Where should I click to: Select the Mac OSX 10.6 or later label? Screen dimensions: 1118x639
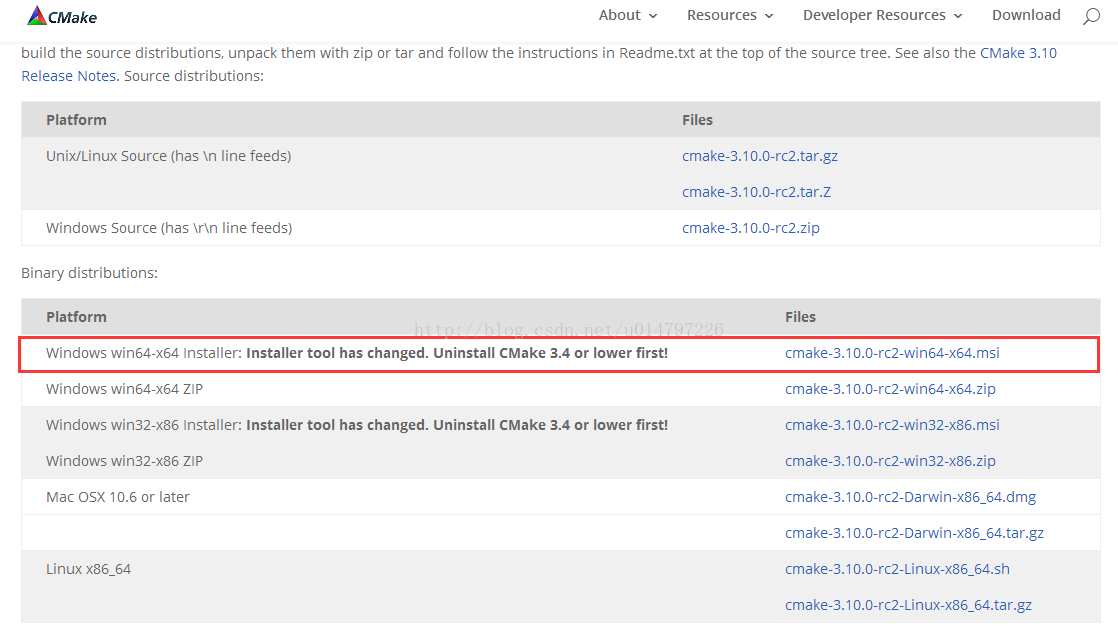click(x=118, y=497)
